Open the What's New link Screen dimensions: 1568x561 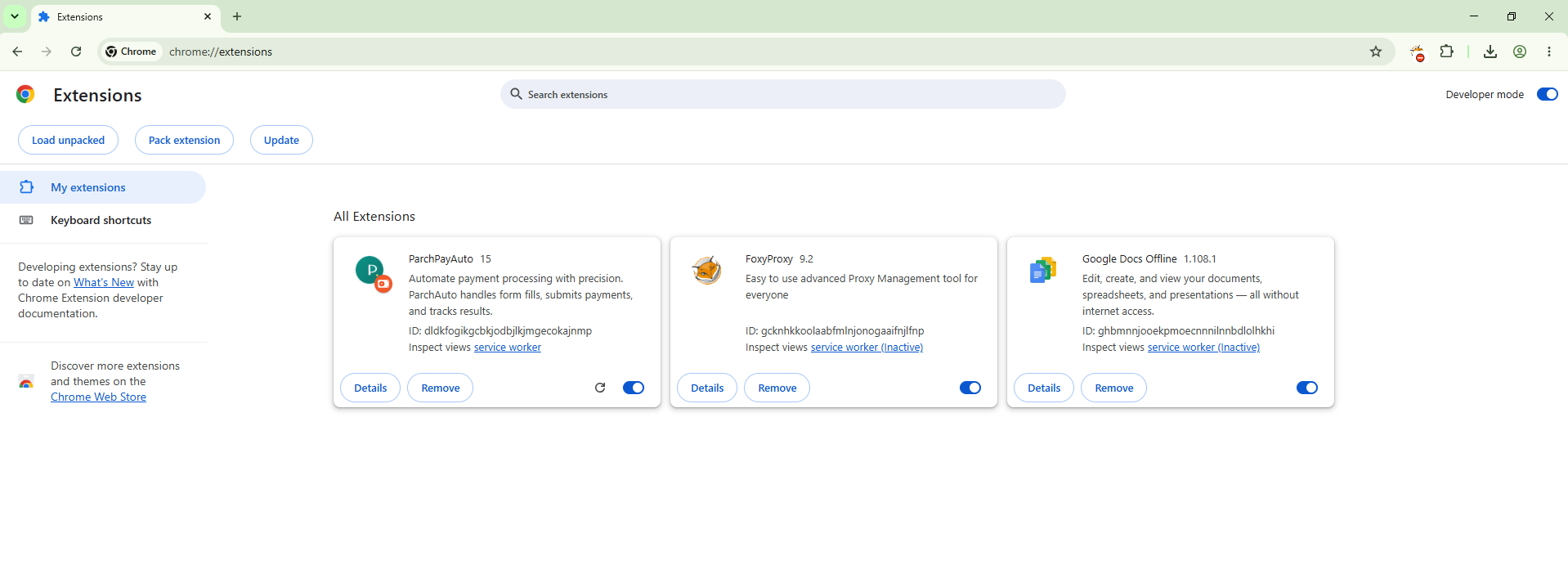pyautogui.click(x=104, y=282)
